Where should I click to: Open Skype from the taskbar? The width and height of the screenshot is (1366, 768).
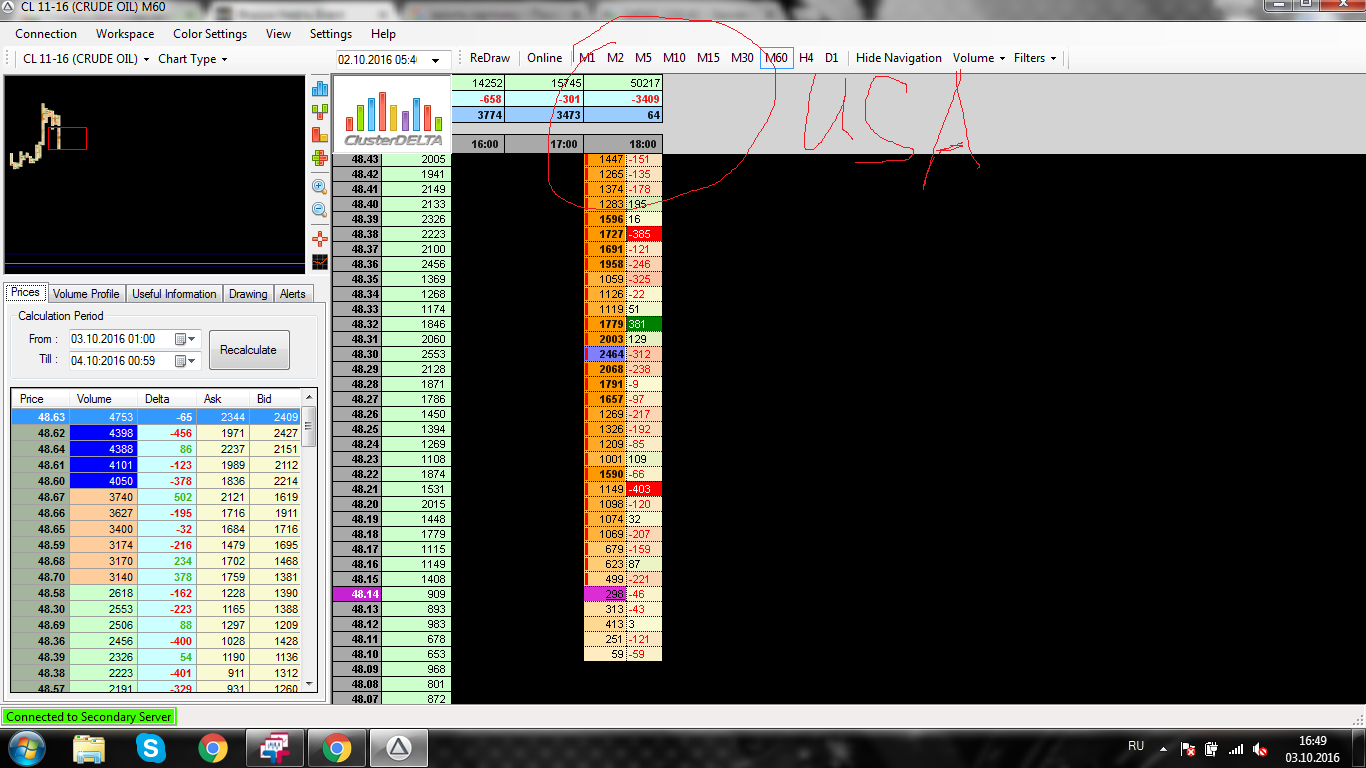coord(151,747)
